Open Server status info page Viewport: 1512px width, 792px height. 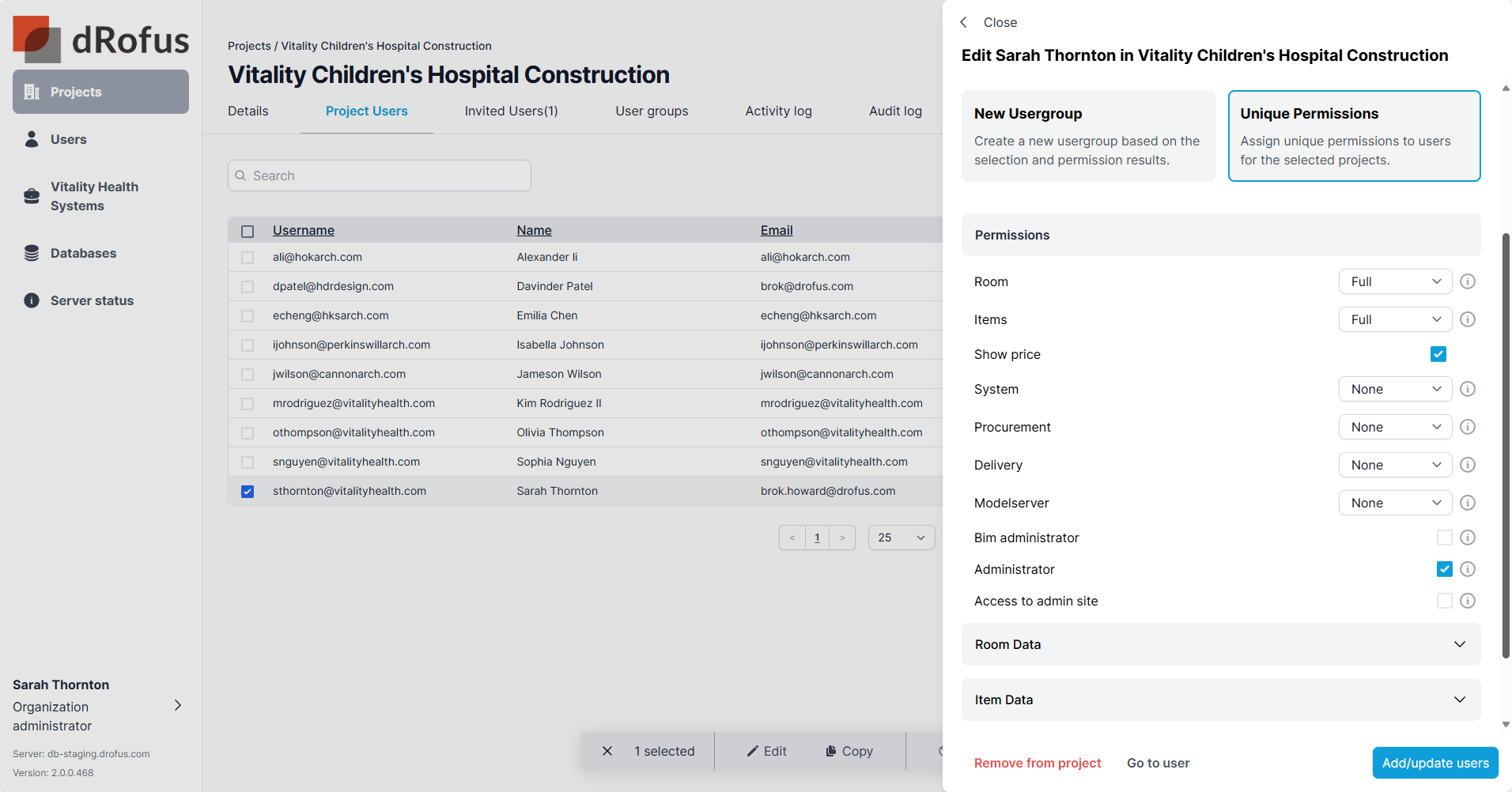pos(92,300)
